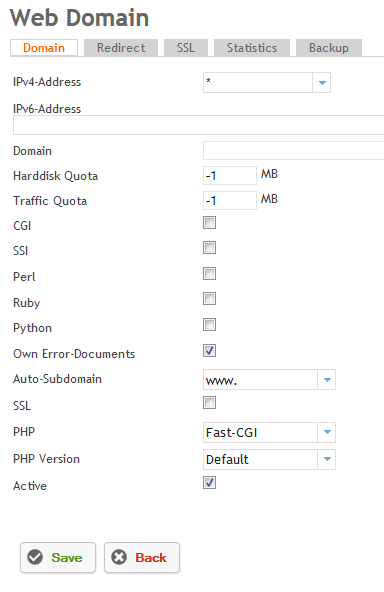This screenshot has width=384, height=592.
Task: Go back with the Back button
Action: click(x=142, y=558)
